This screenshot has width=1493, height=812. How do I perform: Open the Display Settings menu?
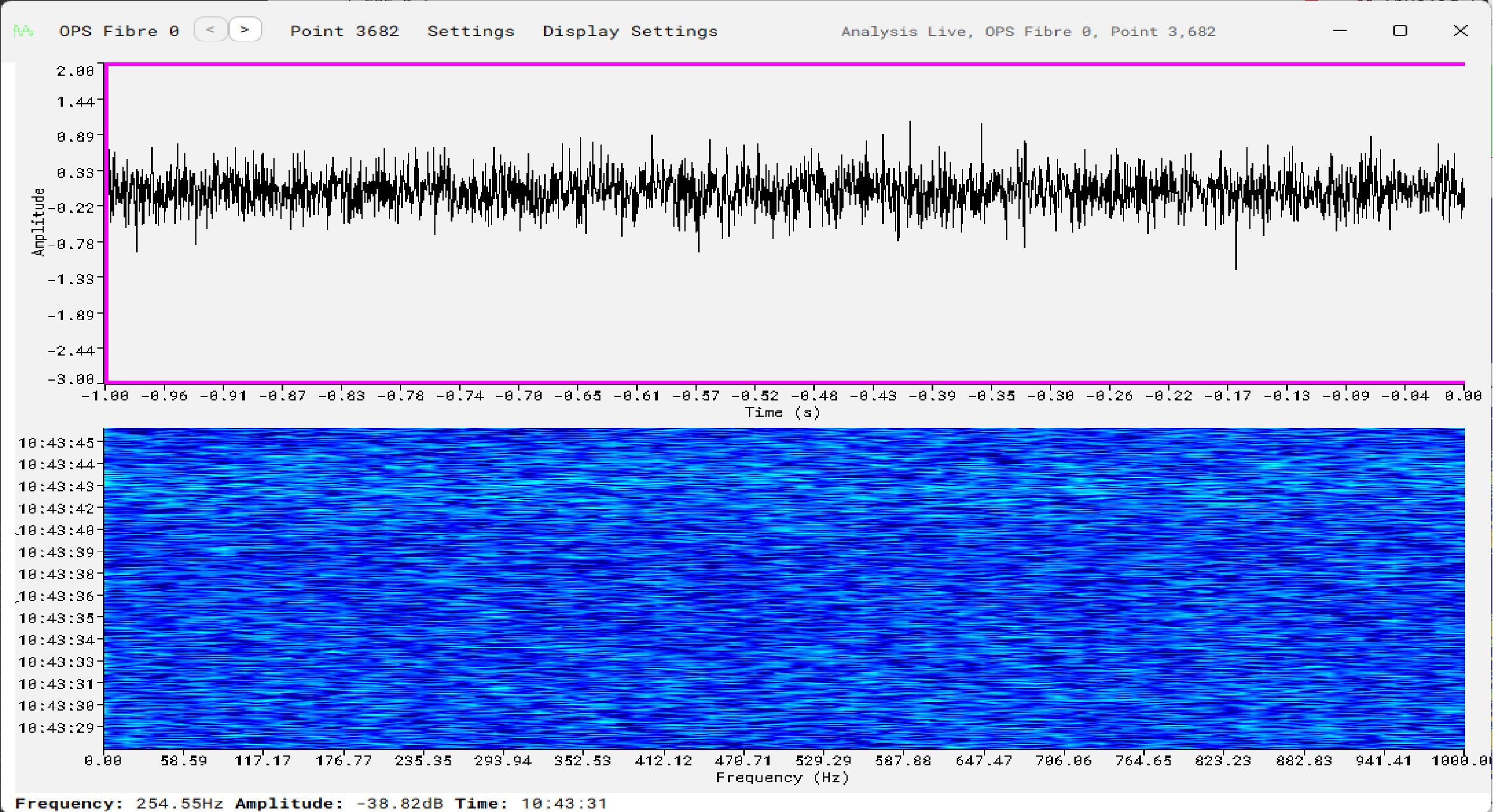[x=630, y=31]
